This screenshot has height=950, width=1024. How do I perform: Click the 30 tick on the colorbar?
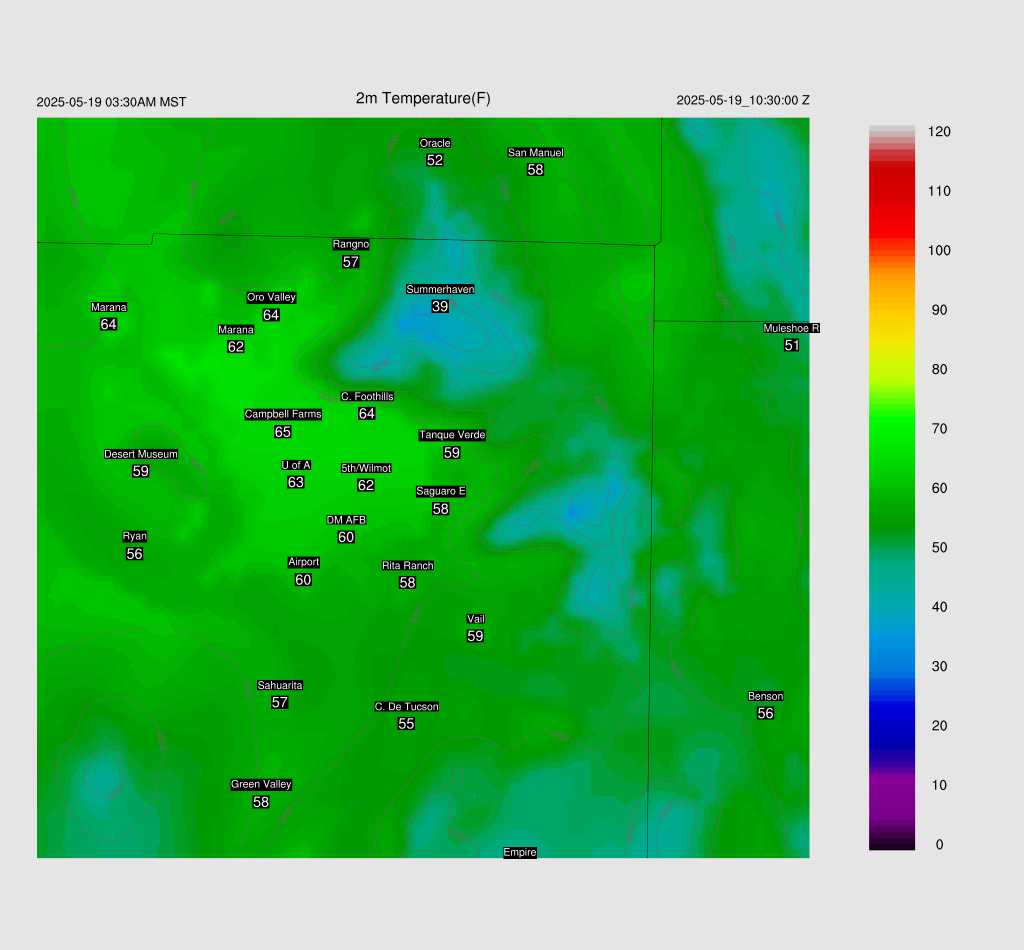[x=939, y=667]
